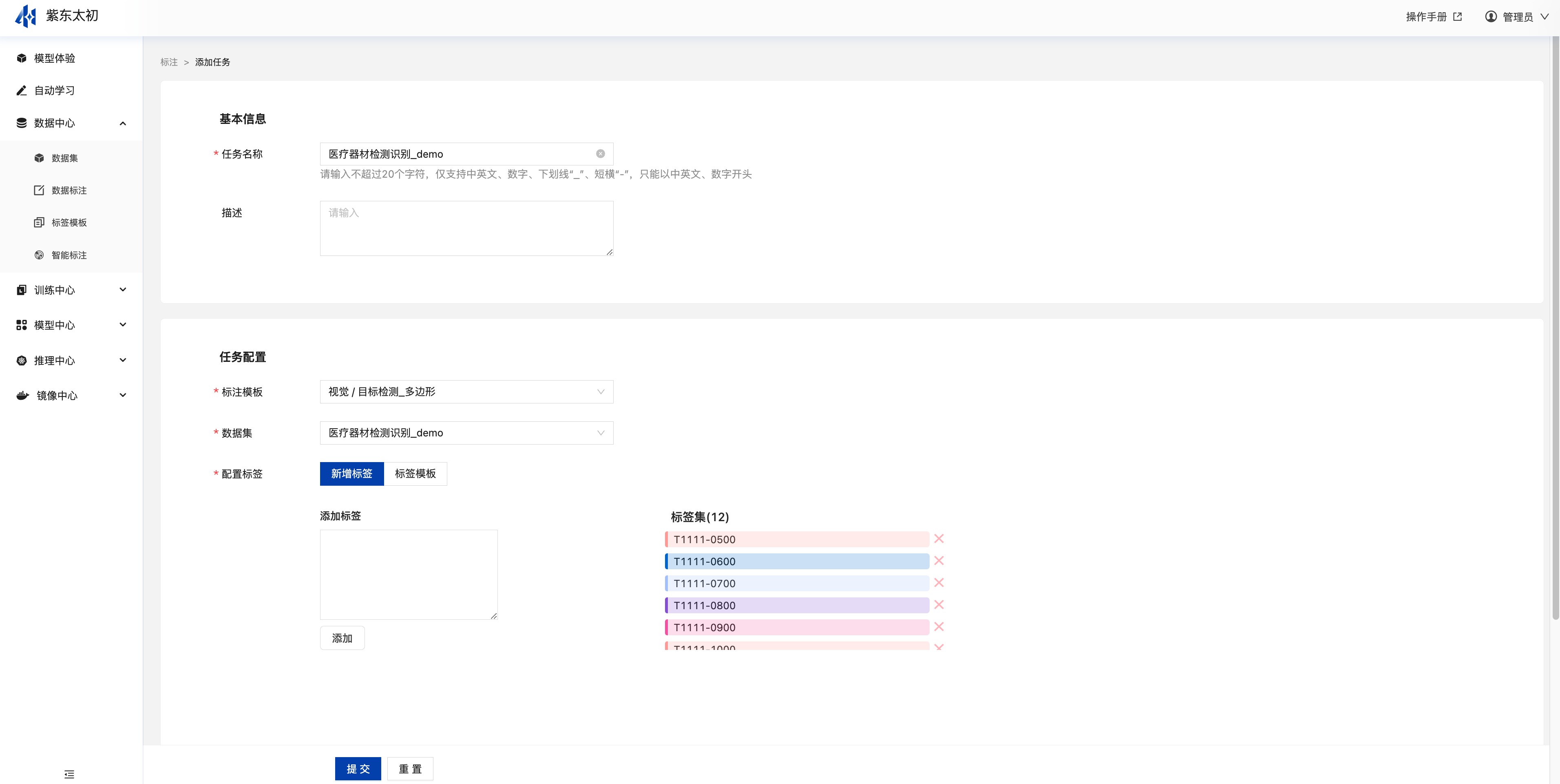
Task: Go to 数据标注 in the sidebar
Action: 69,190
